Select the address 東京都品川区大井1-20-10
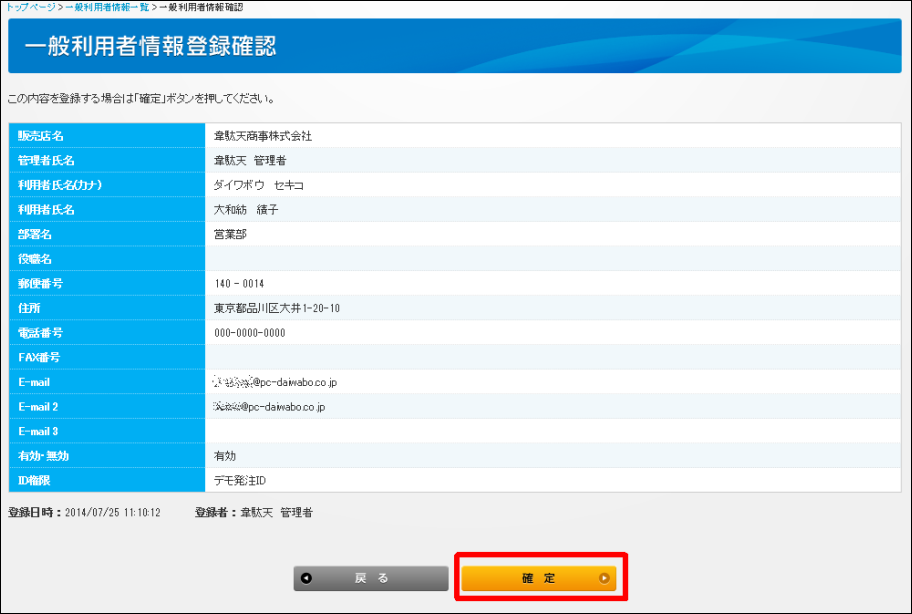Viewport: 912px width, 614px height. 277,308
